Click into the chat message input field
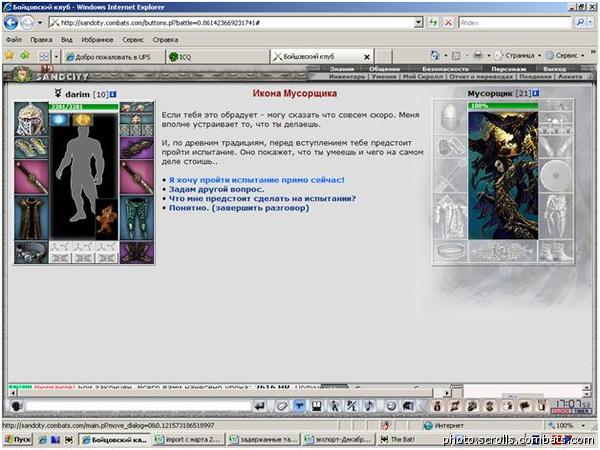Viewport: 600px width, 450px height. (x=139, y=406)
